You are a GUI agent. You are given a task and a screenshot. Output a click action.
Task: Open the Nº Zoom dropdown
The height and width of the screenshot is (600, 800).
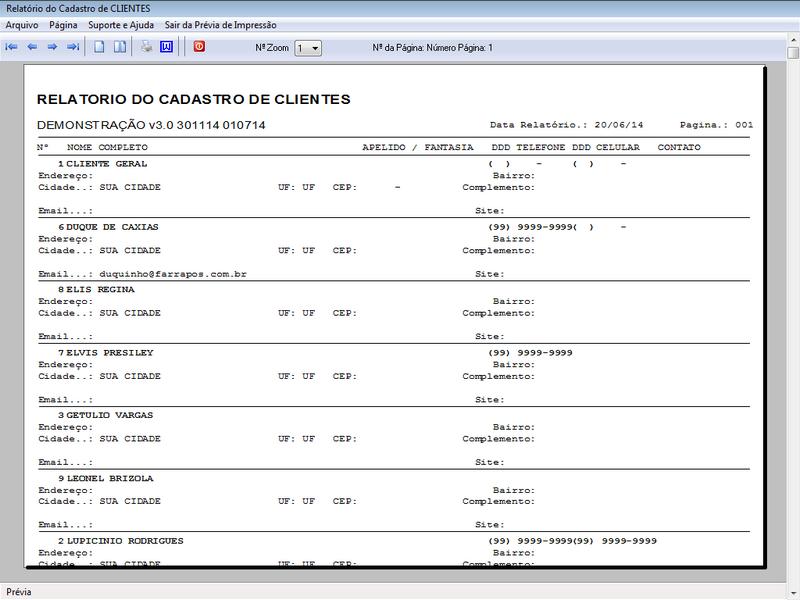point(308,48)
